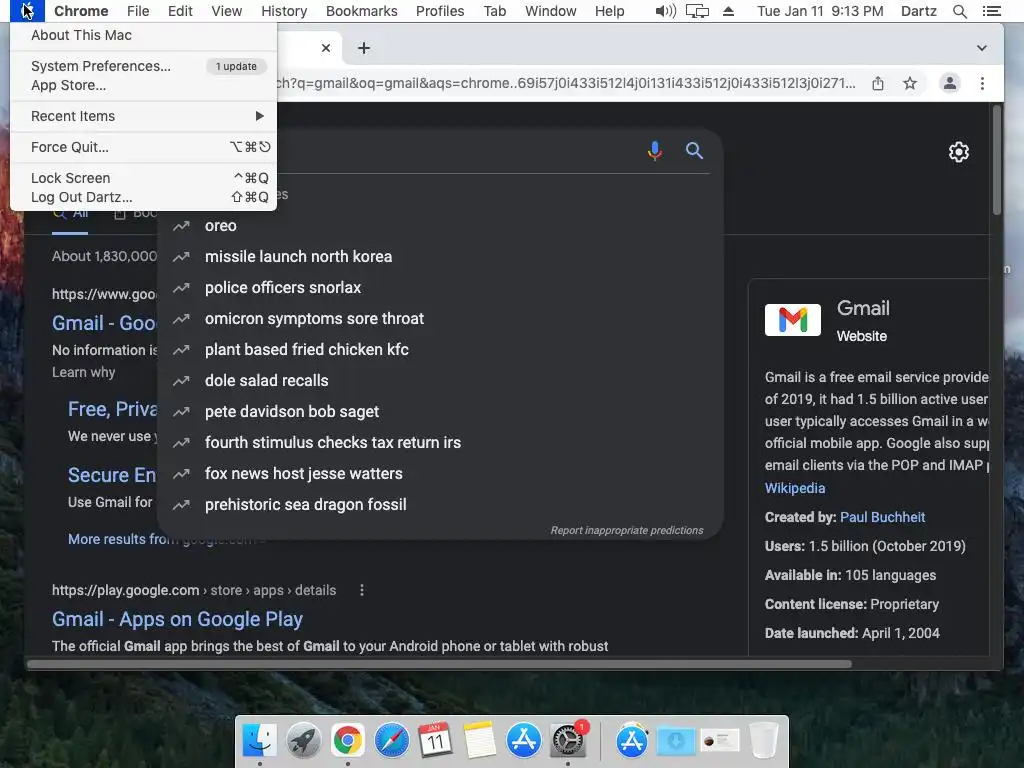Select 'missile launch north korea' suggestion
The height and width of the screenshot is (768, 1024).
(440, 257)
